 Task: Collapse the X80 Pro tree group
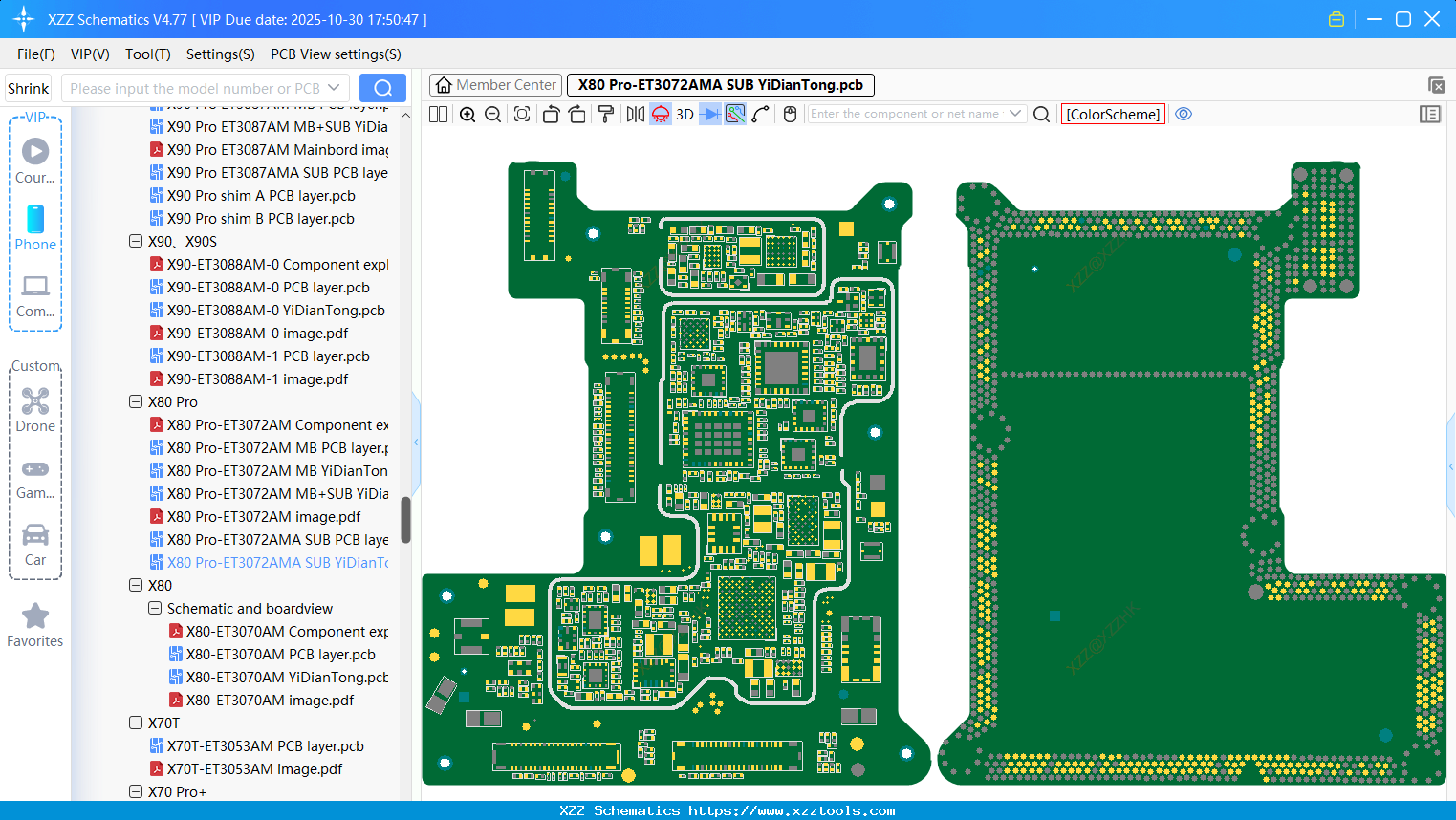[136, 402]
